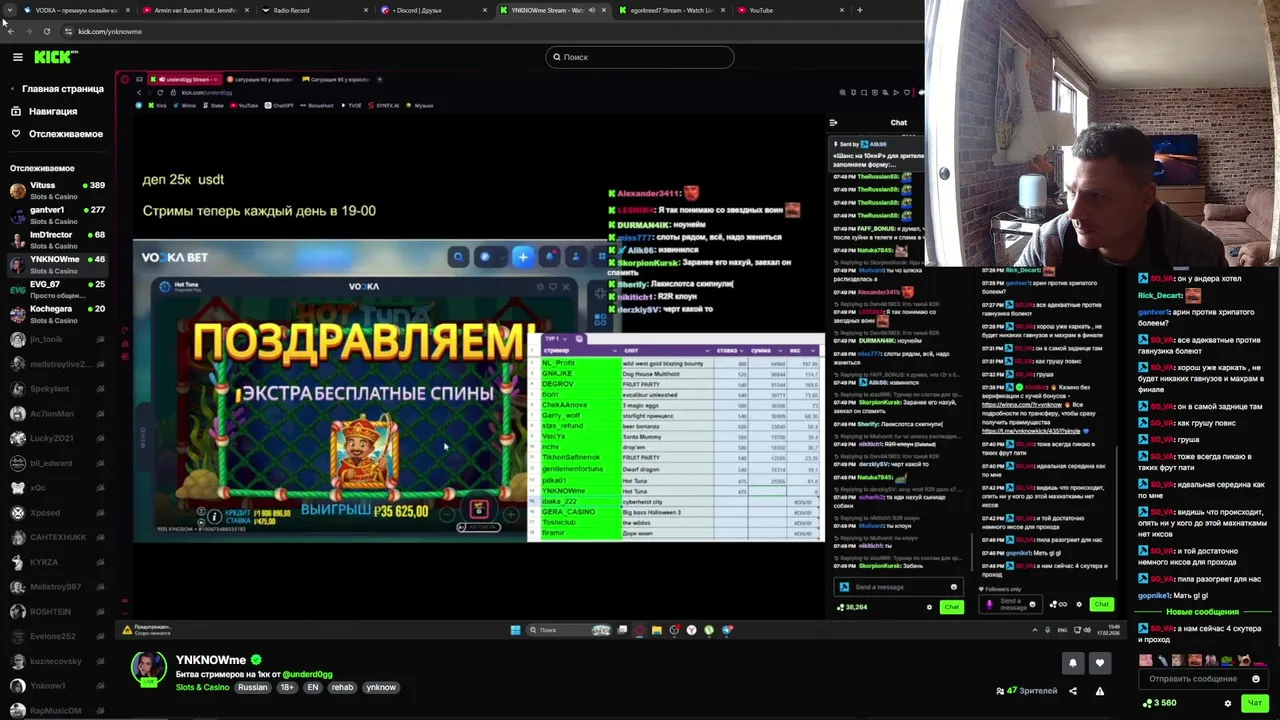Screen dimensions: 1280x720
Task: Send message with Чат button
Action: coord(1255,703)
